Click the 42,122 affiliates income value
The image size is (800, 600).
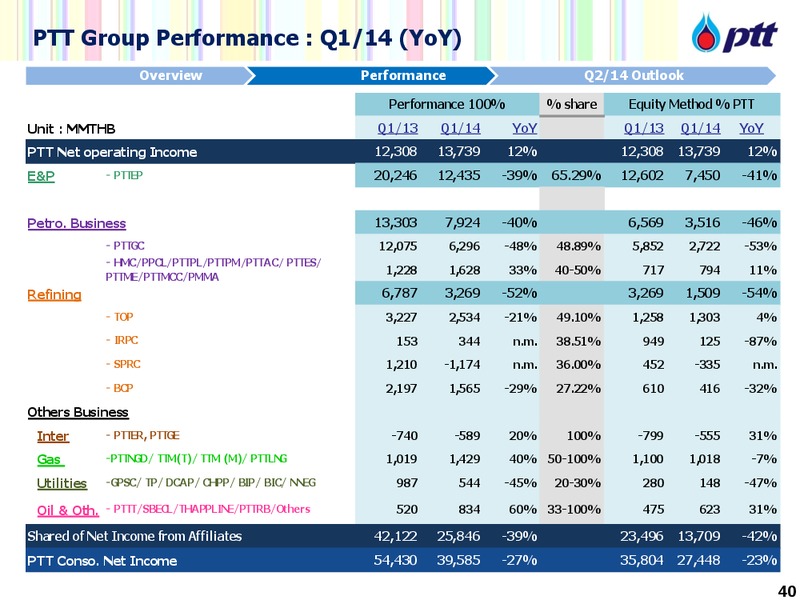click(x=395, y=536)
